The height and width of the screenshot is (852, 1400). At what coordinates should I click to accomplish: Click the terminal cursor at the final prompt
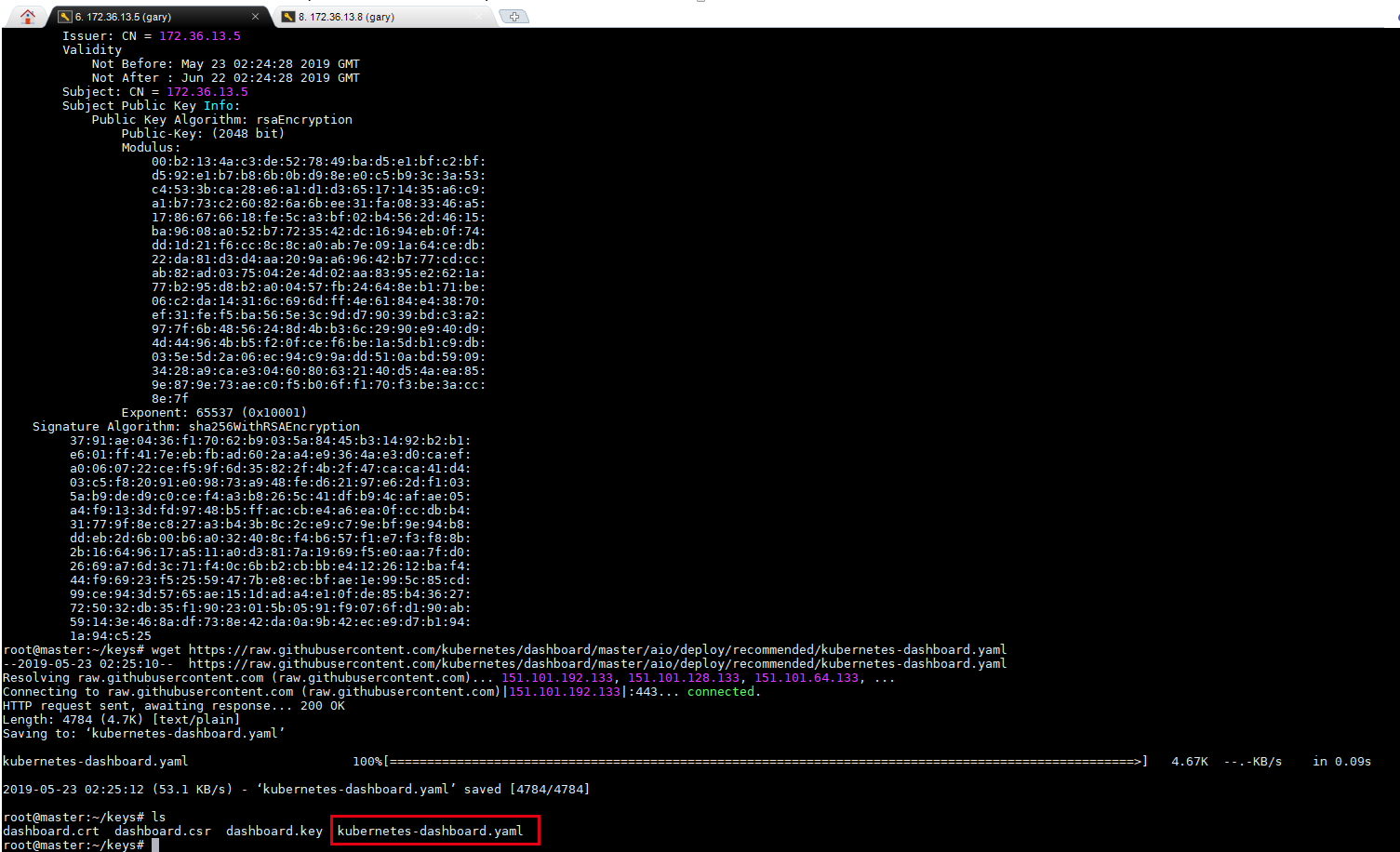[x=155, y=845]
